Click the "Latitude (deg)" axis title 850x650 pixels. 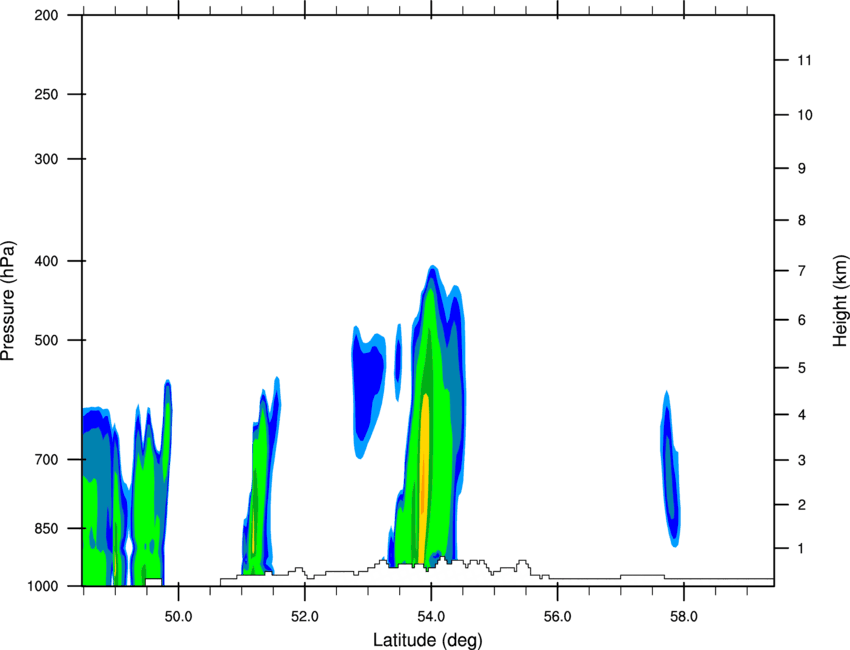point(427,640)
